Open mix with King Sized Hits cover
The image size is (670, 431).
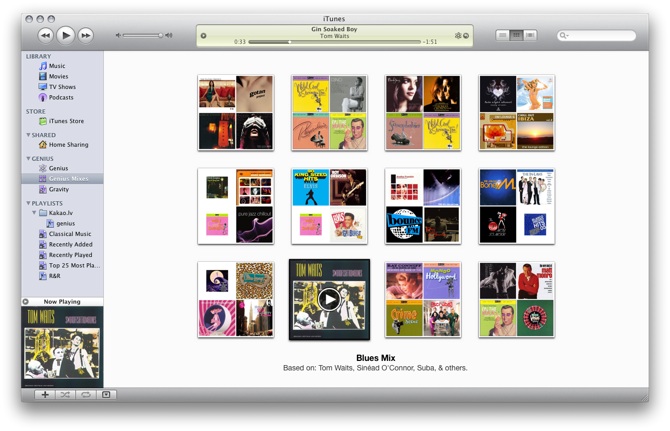click(329, 206)
